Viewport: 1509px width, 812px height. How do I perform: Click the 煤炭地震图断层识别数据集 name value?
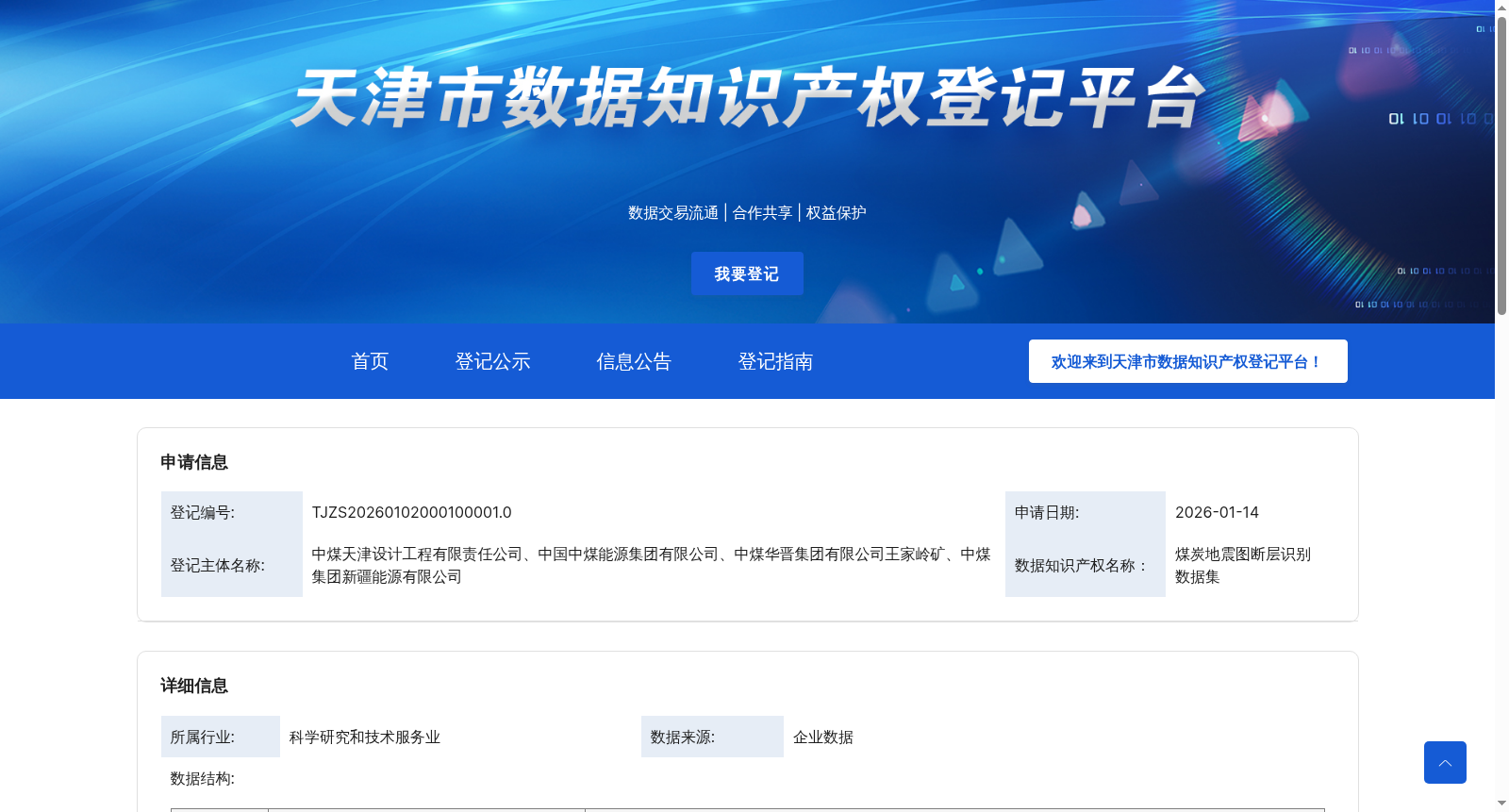coord(1243,565)
